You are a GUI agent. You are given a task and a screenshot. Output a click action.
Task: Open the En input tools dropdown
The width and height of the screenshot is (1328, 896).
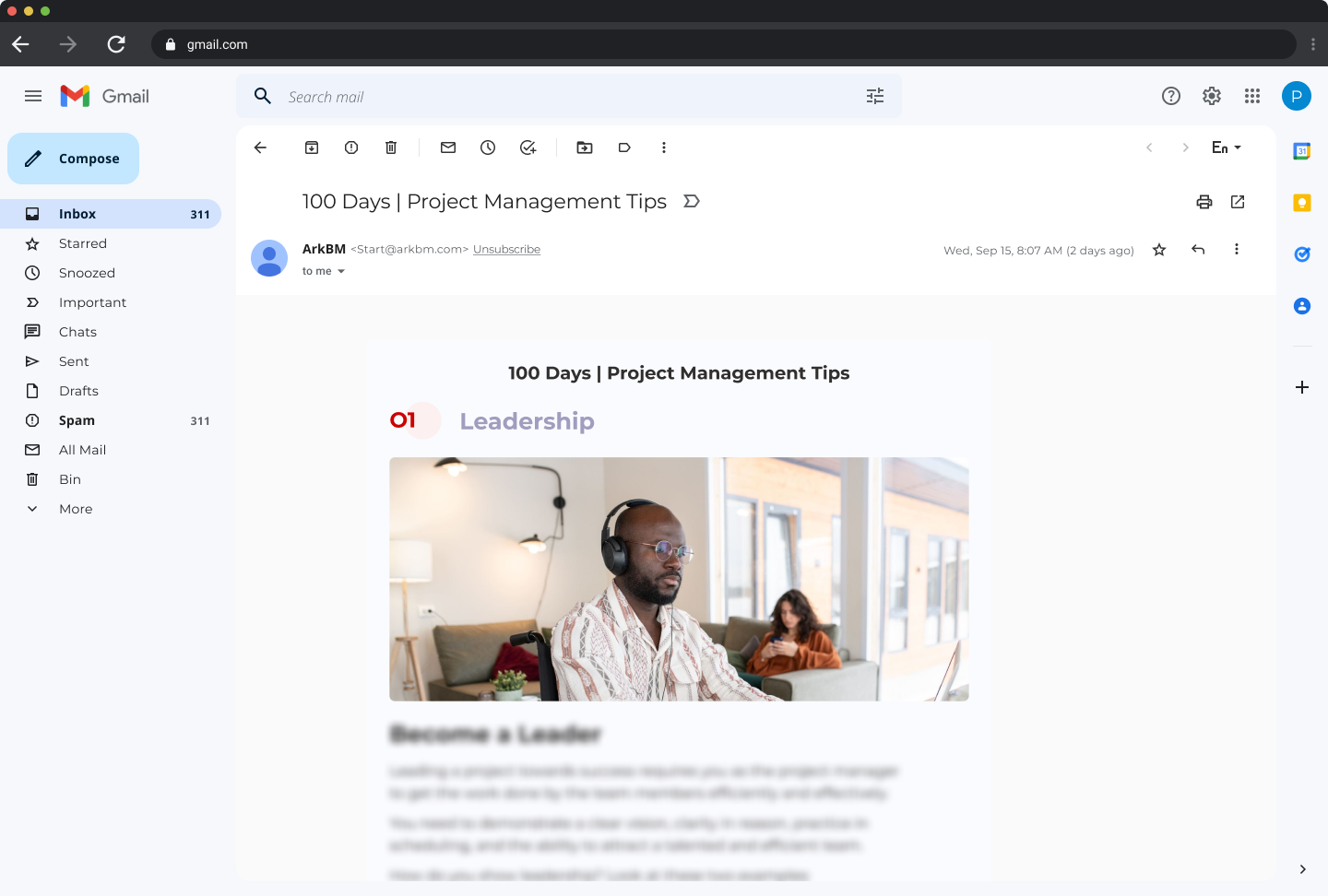point(1227,147)
